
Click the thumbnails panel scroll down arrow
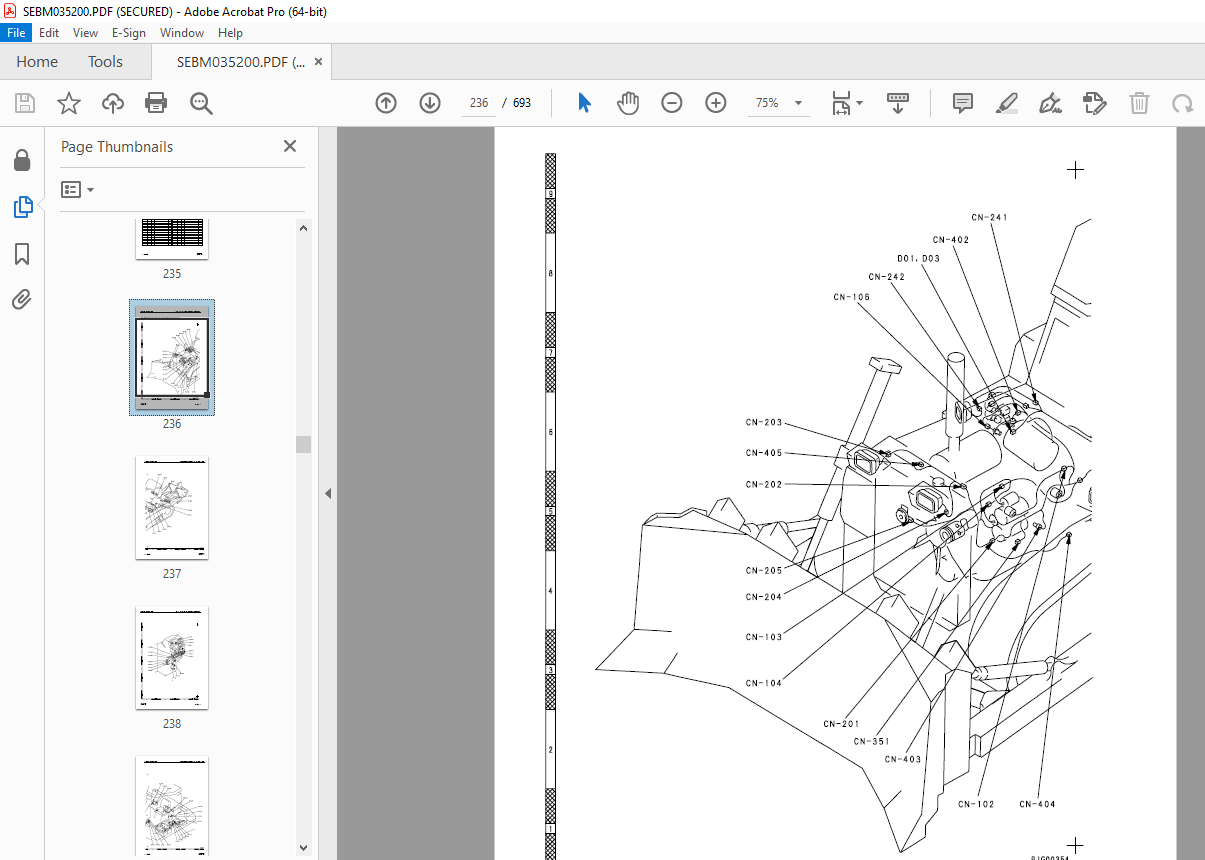pos(304,849)
